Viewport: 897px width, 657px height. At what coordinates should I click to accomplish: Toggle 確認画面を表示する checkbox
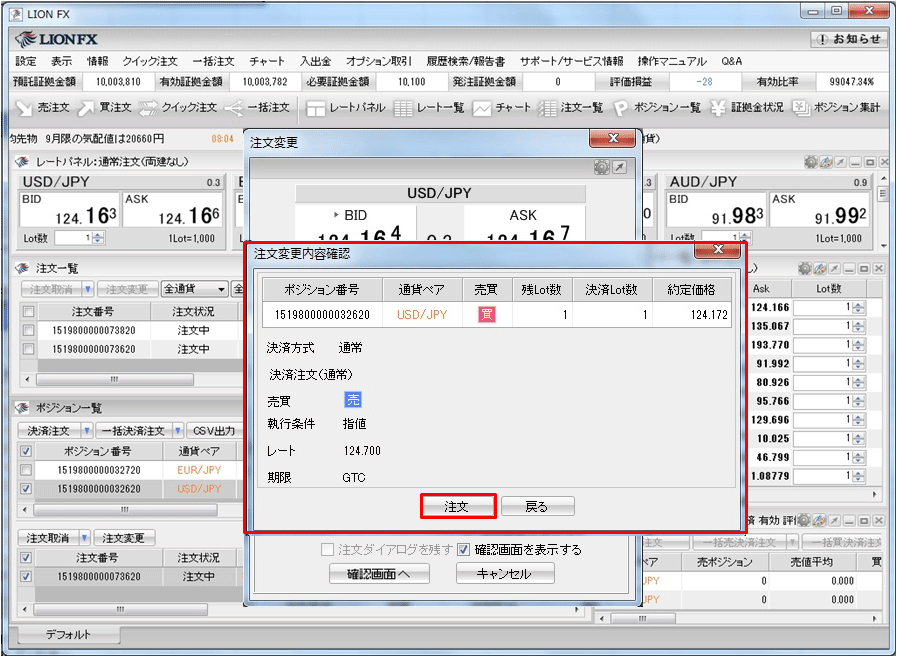[x=463, y=550]
